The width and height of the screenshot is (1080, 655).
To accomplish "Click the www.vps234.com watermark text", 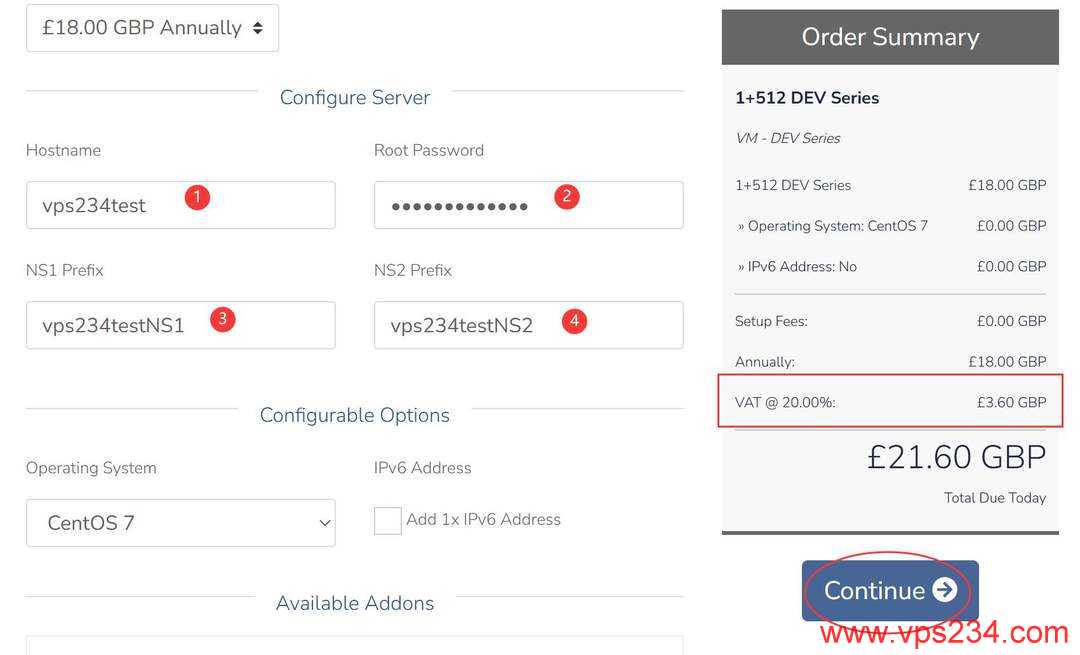I will pos(944,632).
